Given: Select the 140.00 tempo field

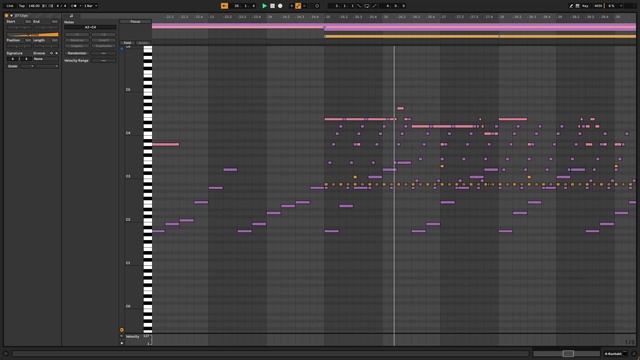Looking at the screenshot, I should (34, 6).
